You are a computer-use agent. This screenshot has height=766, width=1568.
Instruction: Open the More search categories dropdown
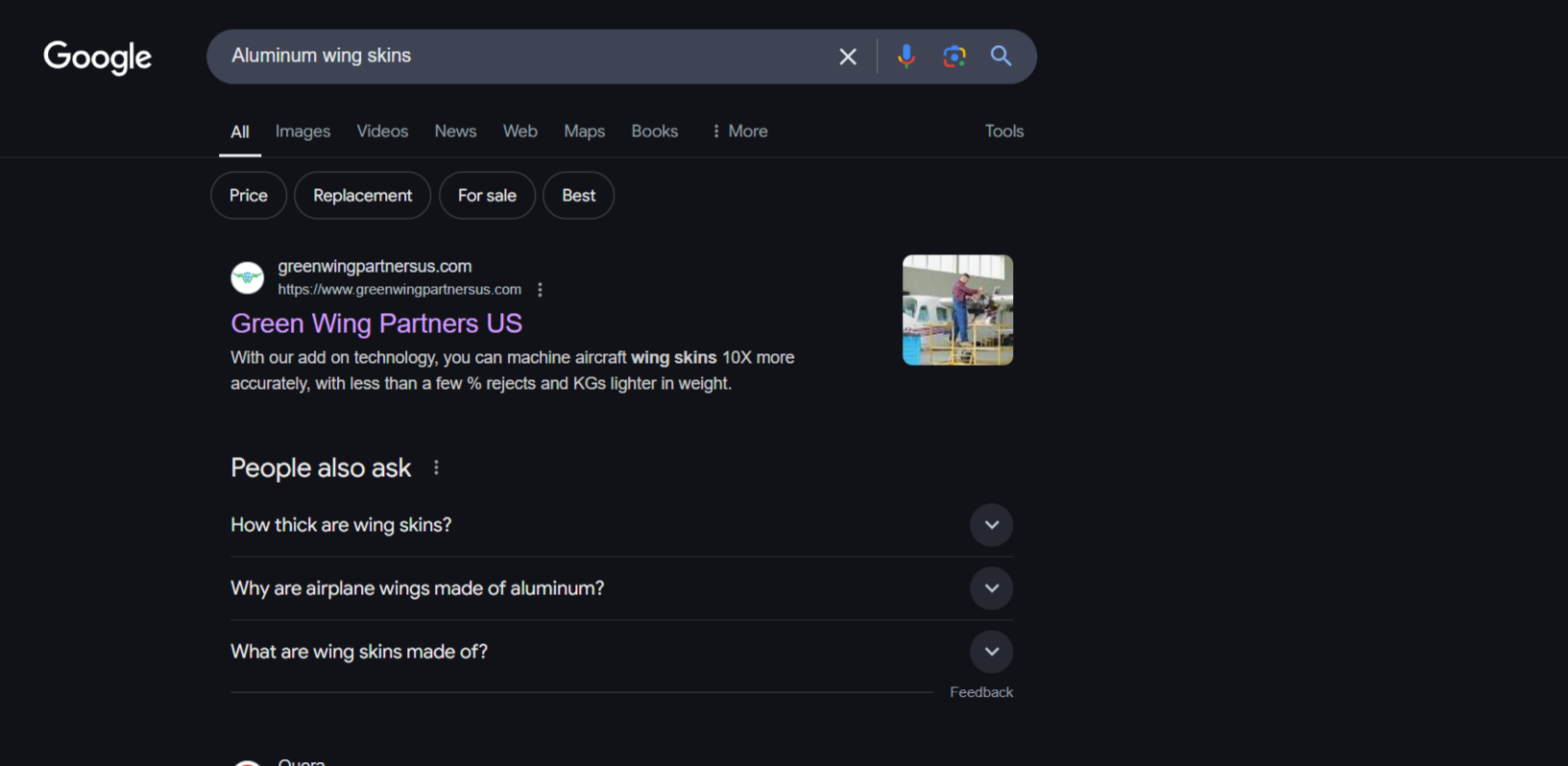coord(739,132)
